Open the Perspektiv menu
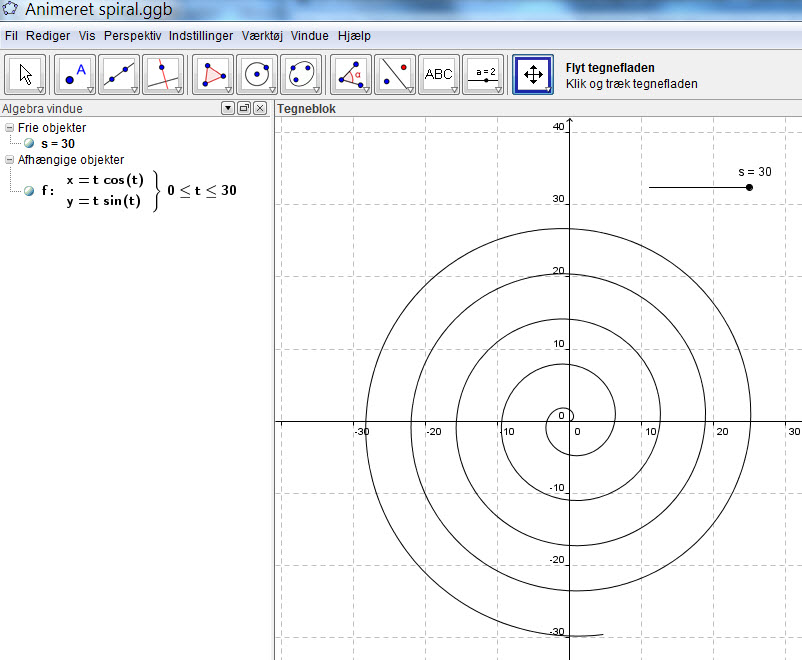The height and width of the screenshot is (660, 802). click(x=132, y=35)
